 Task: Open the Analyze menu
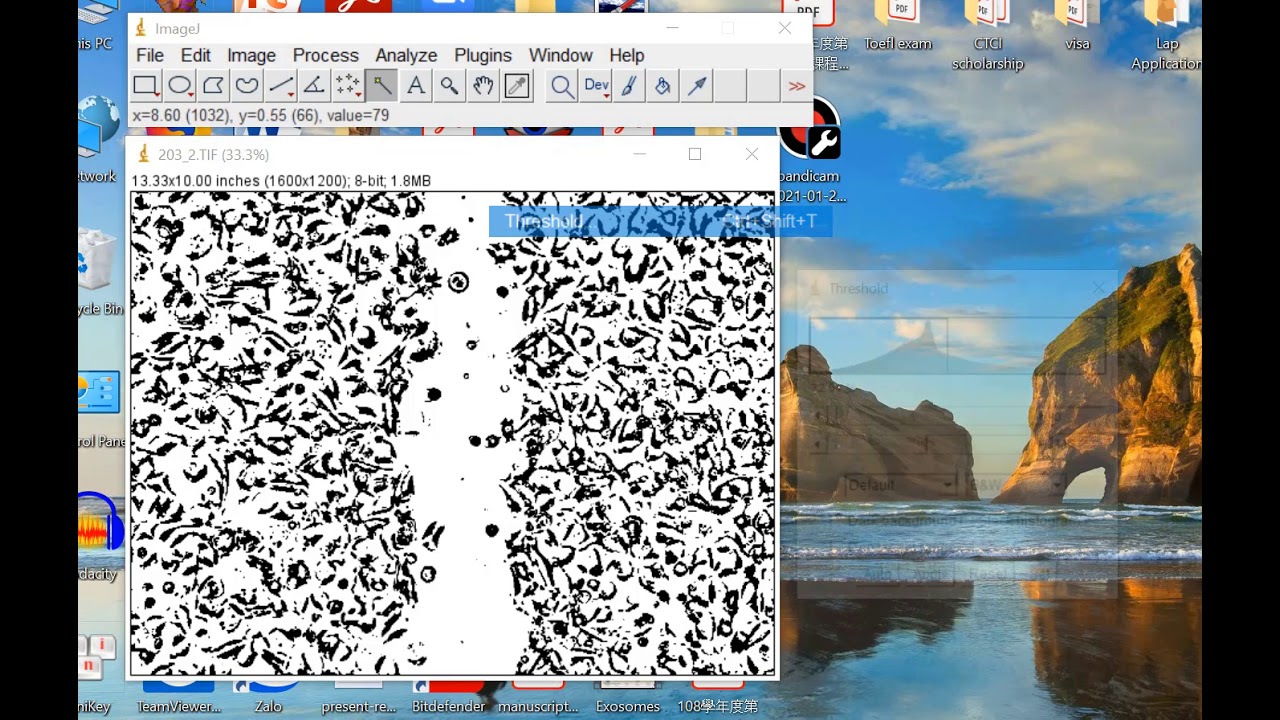(x=406, y=55)
